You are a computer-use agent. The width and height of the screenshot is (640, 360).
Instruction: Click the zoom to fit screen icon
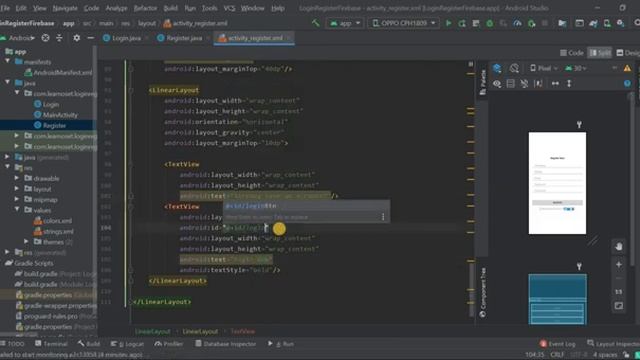[x=619, y=306]
